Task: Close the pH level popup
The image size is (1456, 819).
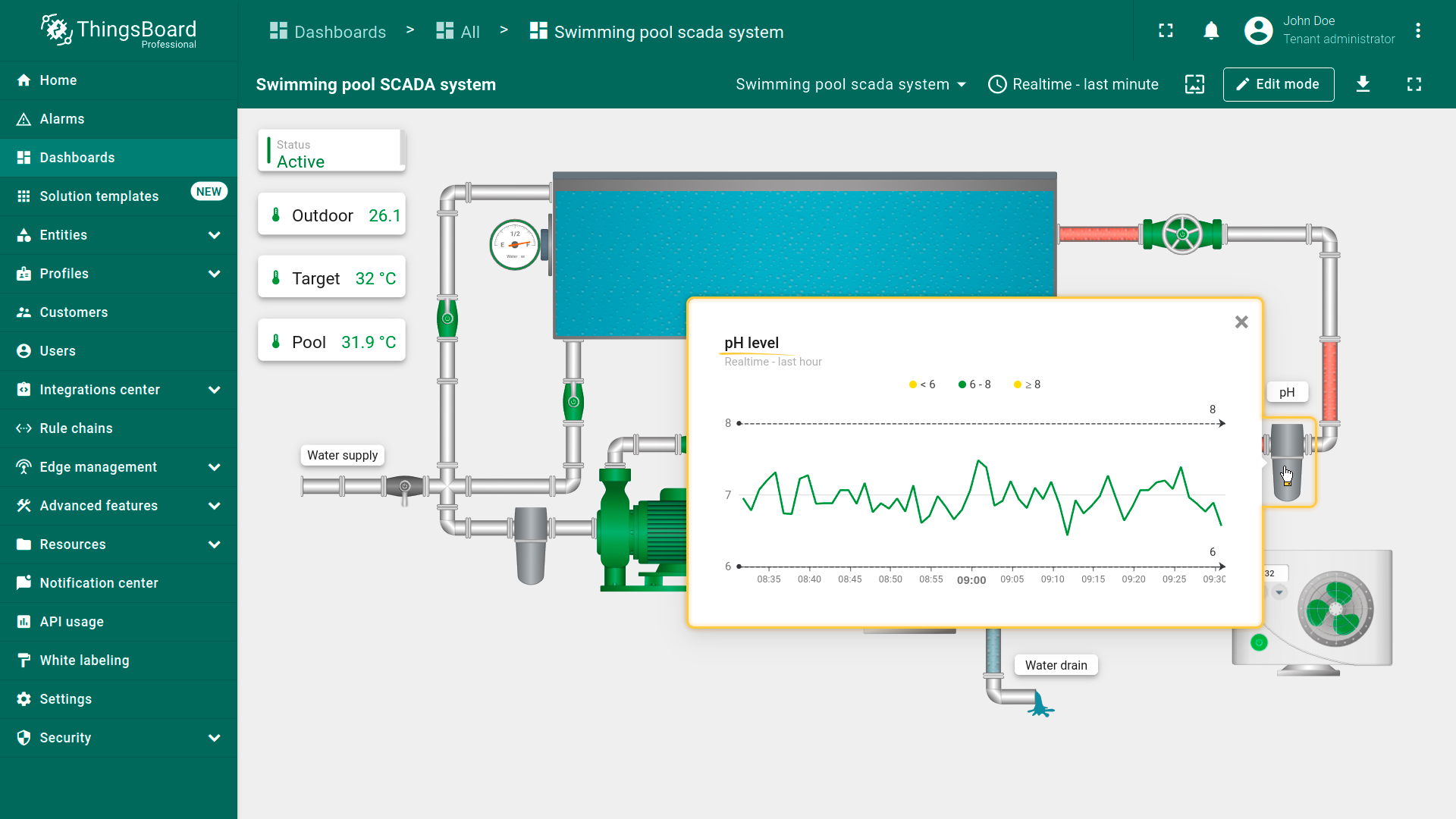Action: tap(1241, 322)
